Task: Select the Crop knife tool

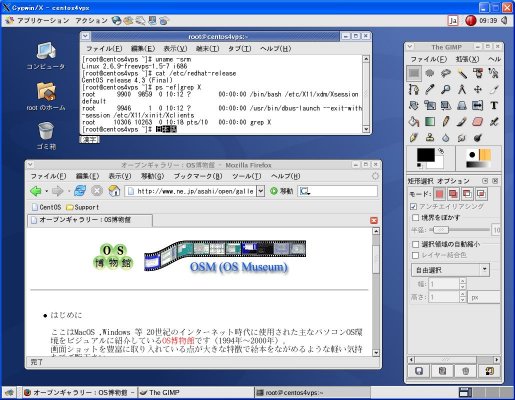Action: [x=494, y=89]
